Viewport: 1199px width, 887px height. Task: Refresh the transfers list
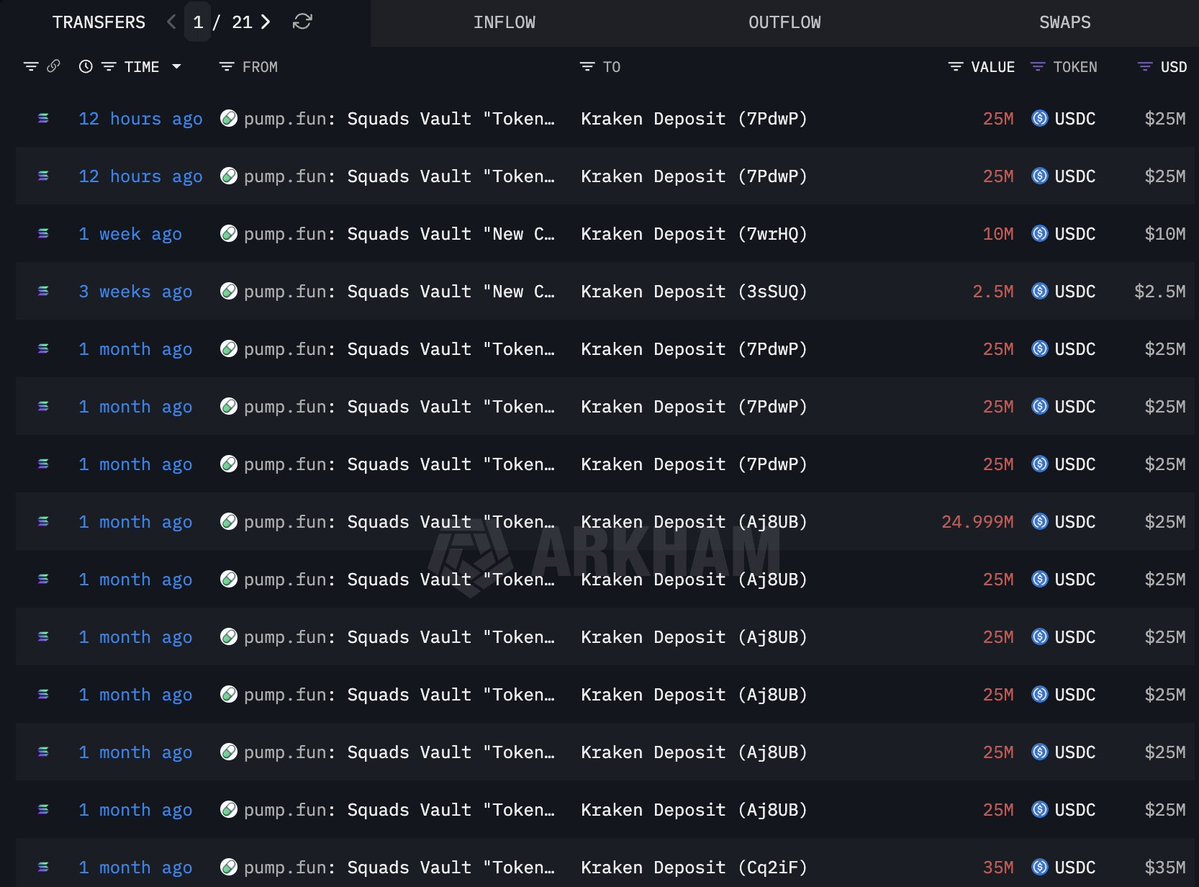click(302, 22)
